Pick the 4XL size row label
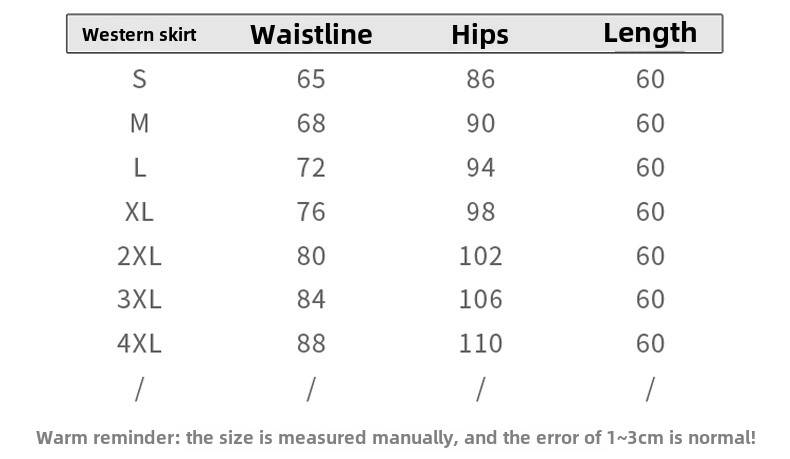 (x=139, y=343)
